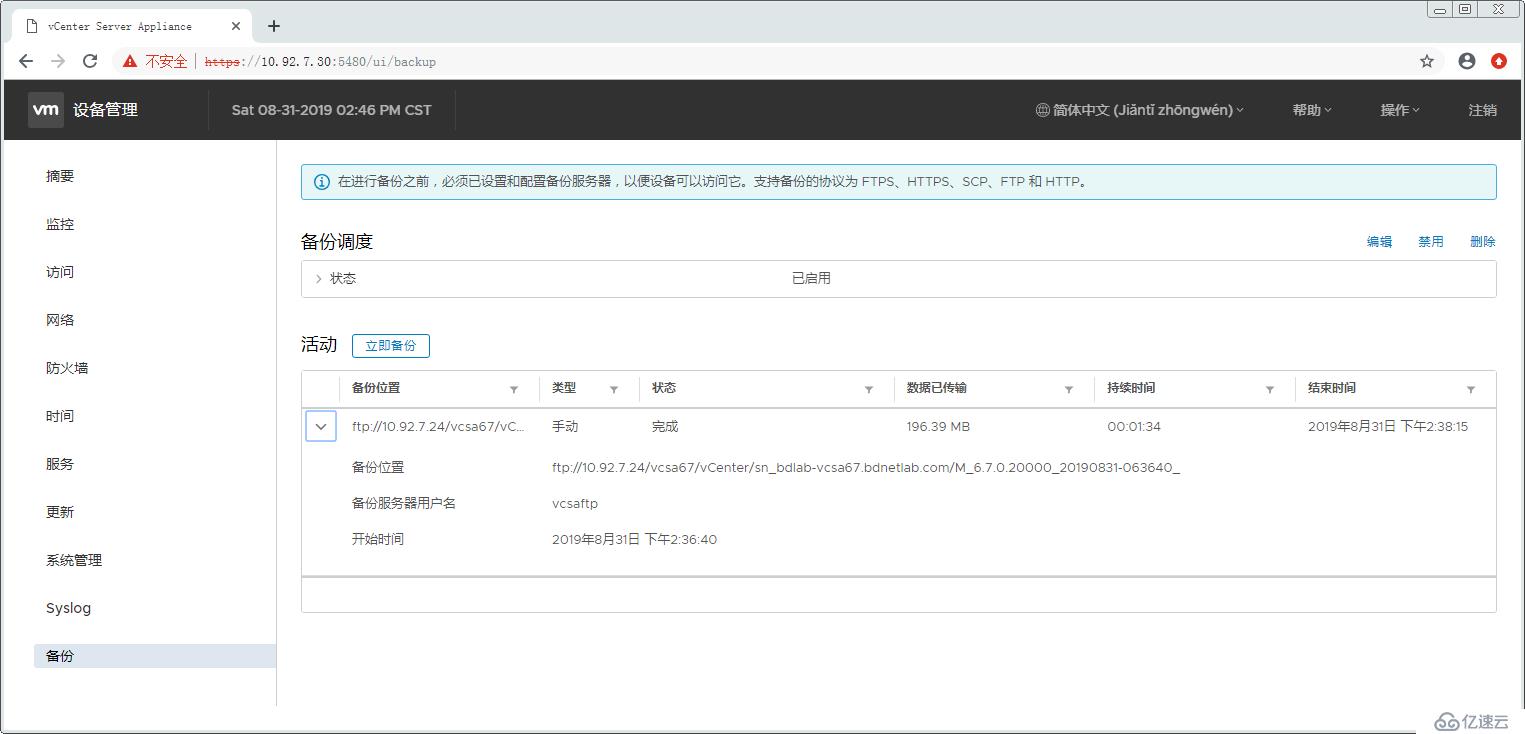Viewport: 1525px width, 734px height.
Task: Click 注销 to log out
Action: 1483,110
